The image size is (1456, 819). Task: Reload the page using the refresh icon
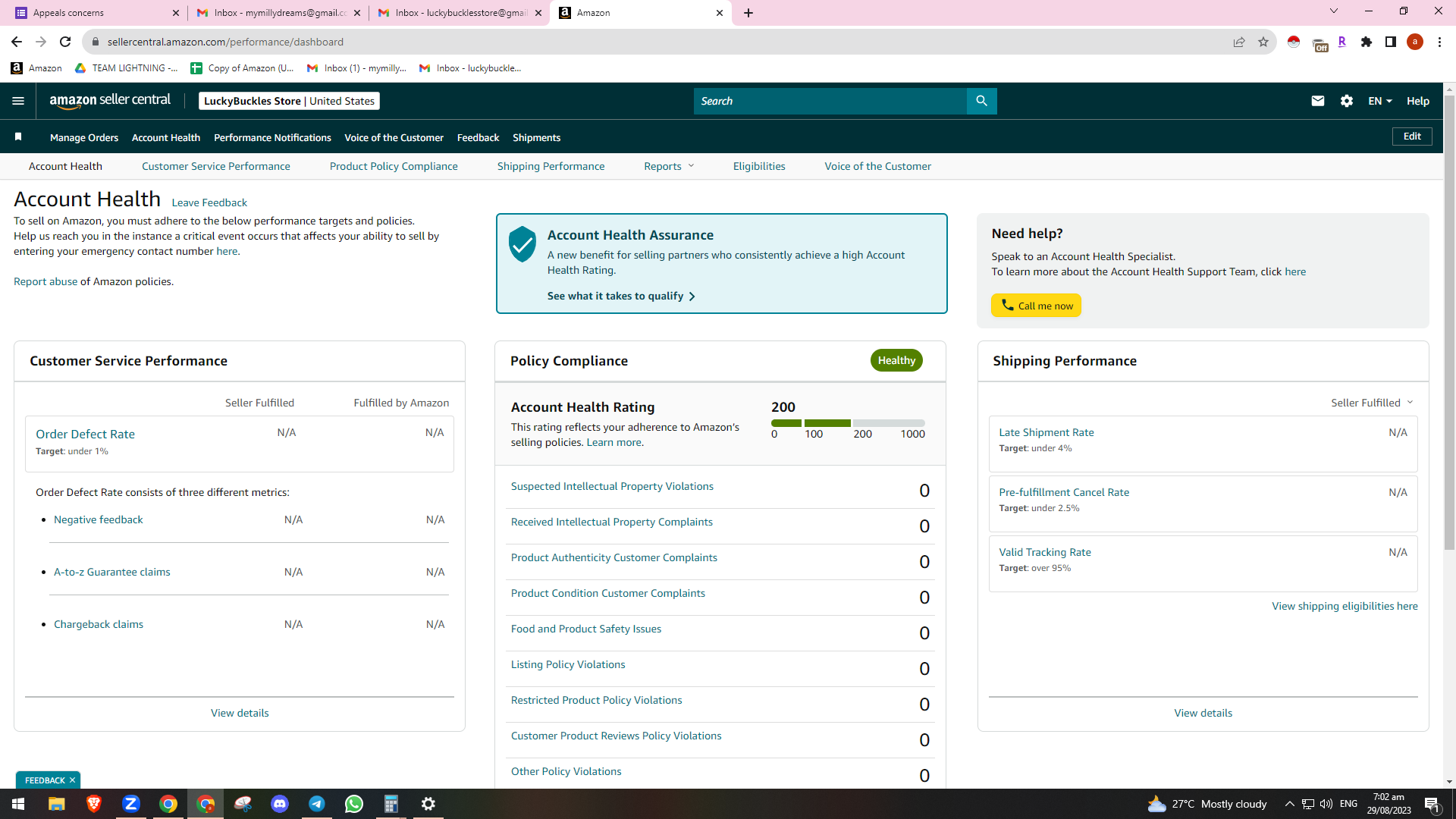[65, 42]
